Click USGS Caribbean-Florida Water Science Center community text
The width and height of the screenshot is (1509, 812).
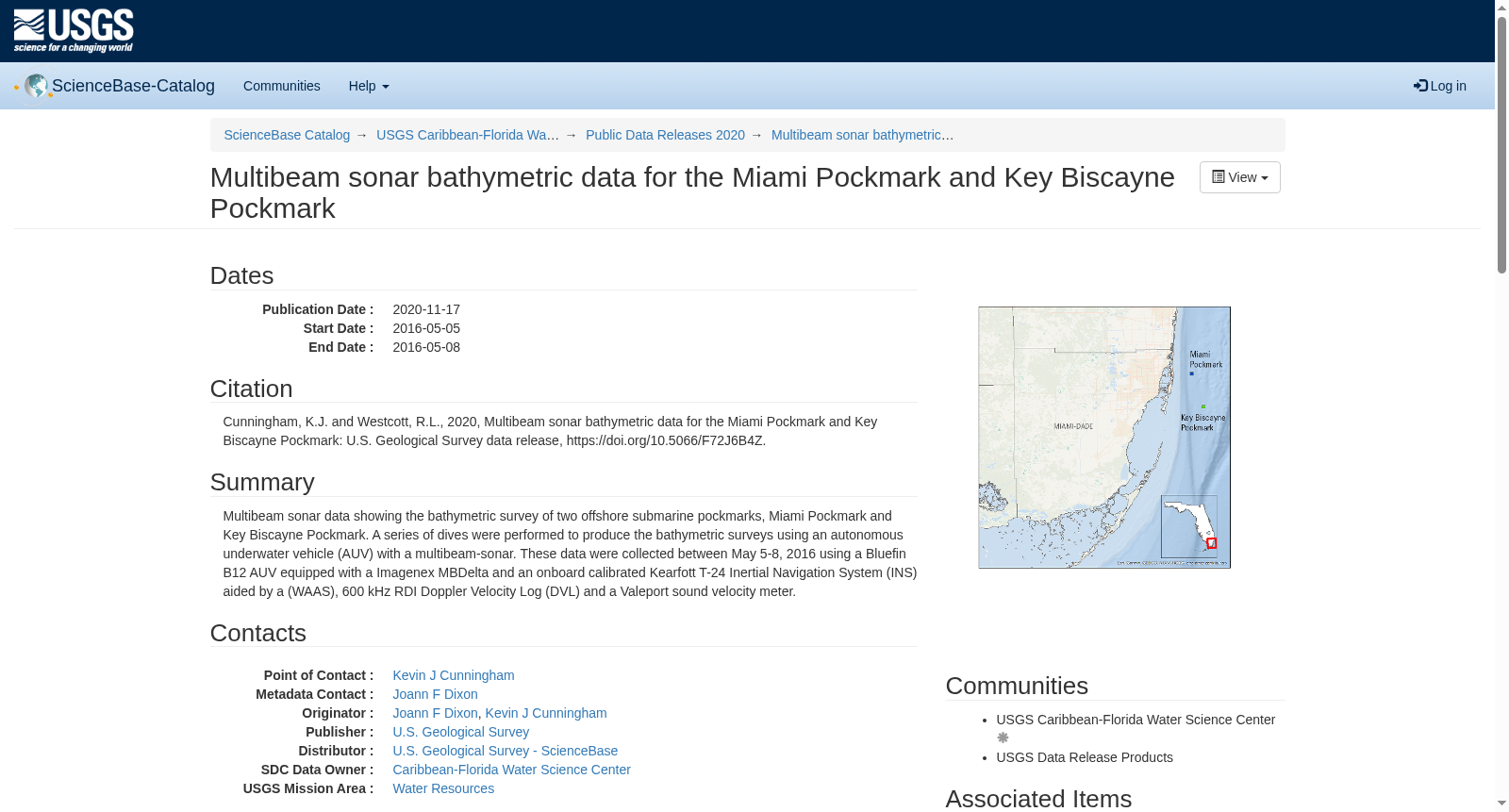(1136, 720)
